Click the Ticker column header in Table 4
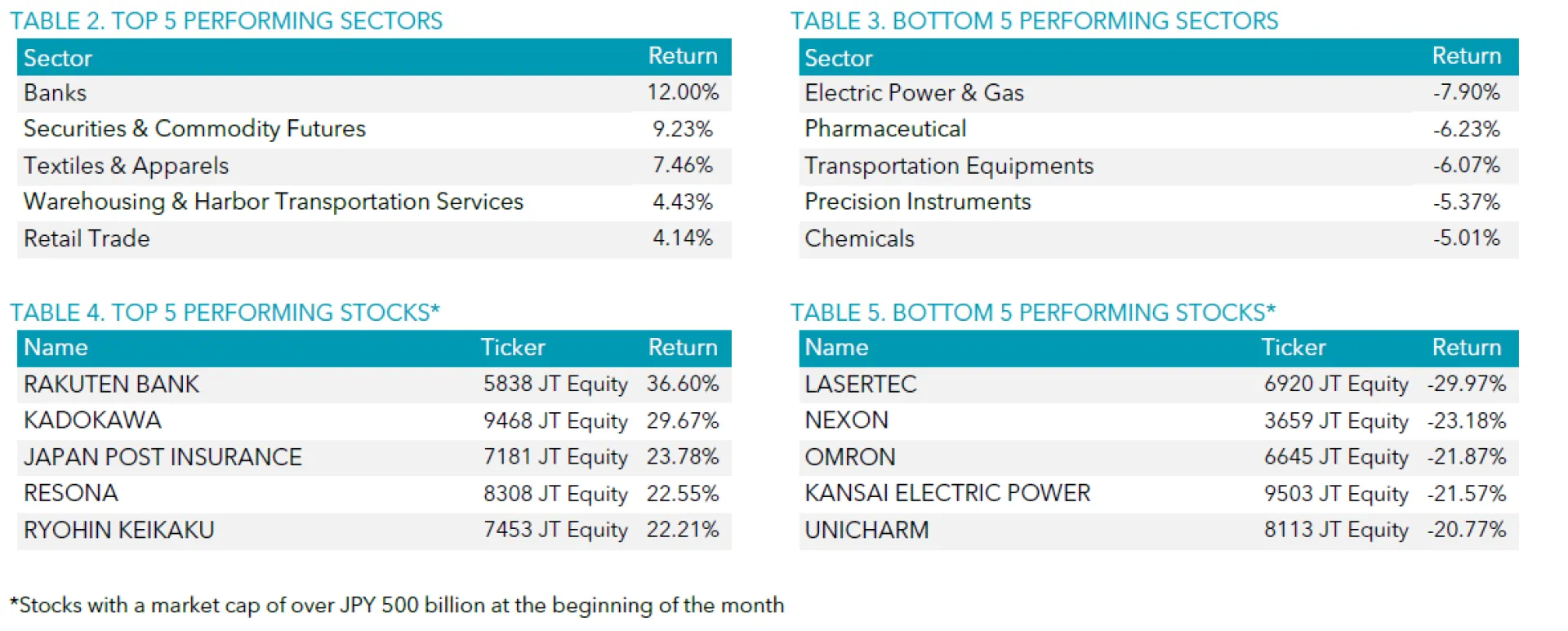 pos(512,348)
